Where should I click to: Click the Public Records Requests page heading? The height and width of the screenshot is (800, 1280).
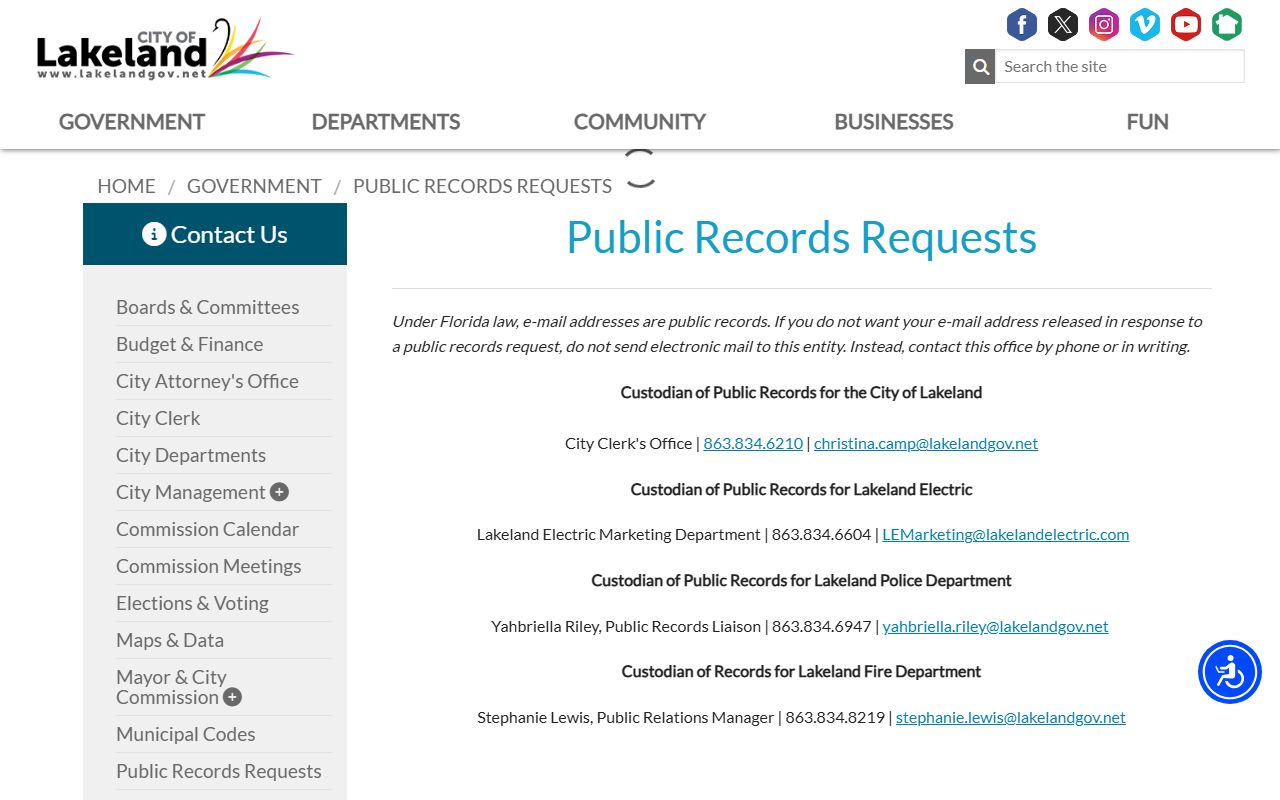(801, 238)
